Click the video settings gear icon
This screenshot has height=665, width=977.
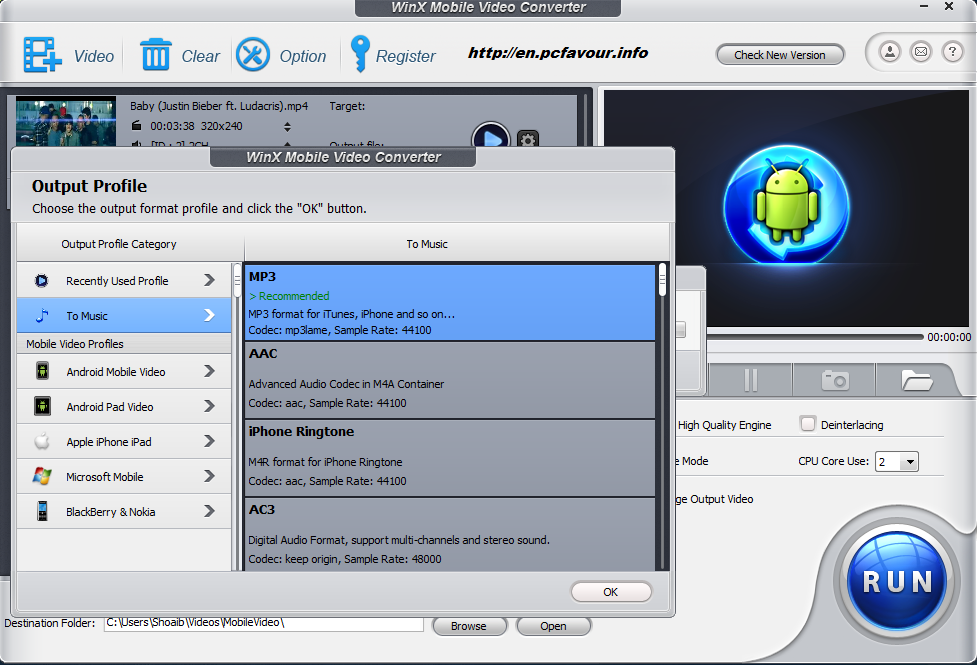[x=528, y=139]
